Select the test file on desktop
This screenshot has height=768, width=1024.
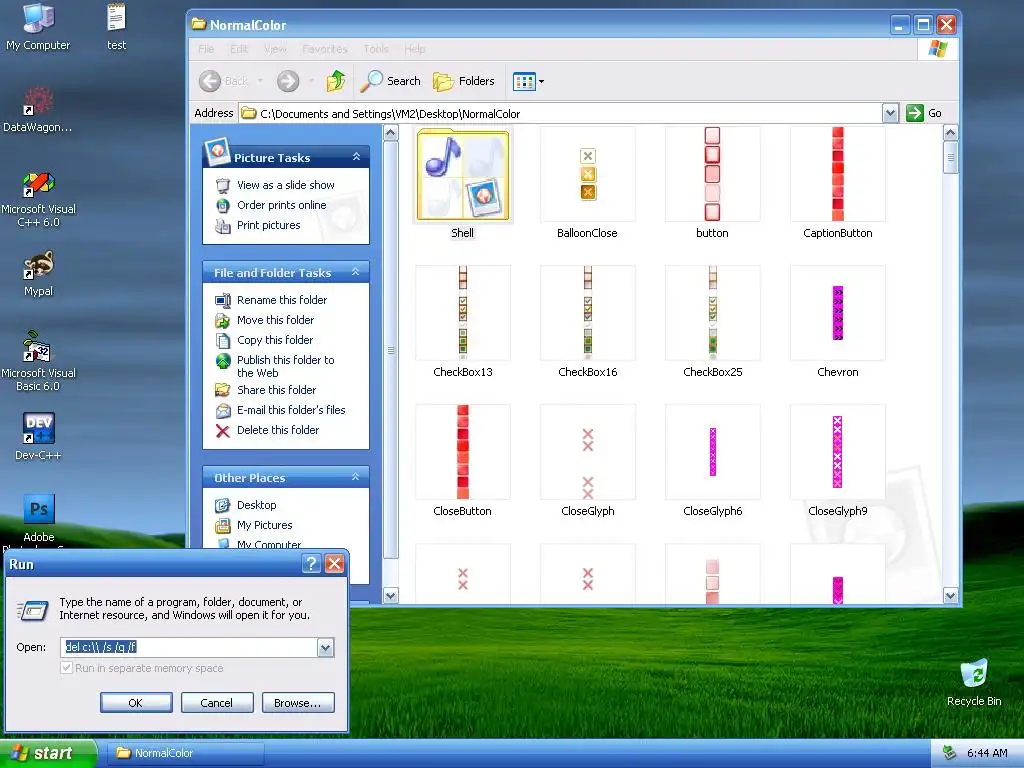pyautogui.click(x=116, y=26)
